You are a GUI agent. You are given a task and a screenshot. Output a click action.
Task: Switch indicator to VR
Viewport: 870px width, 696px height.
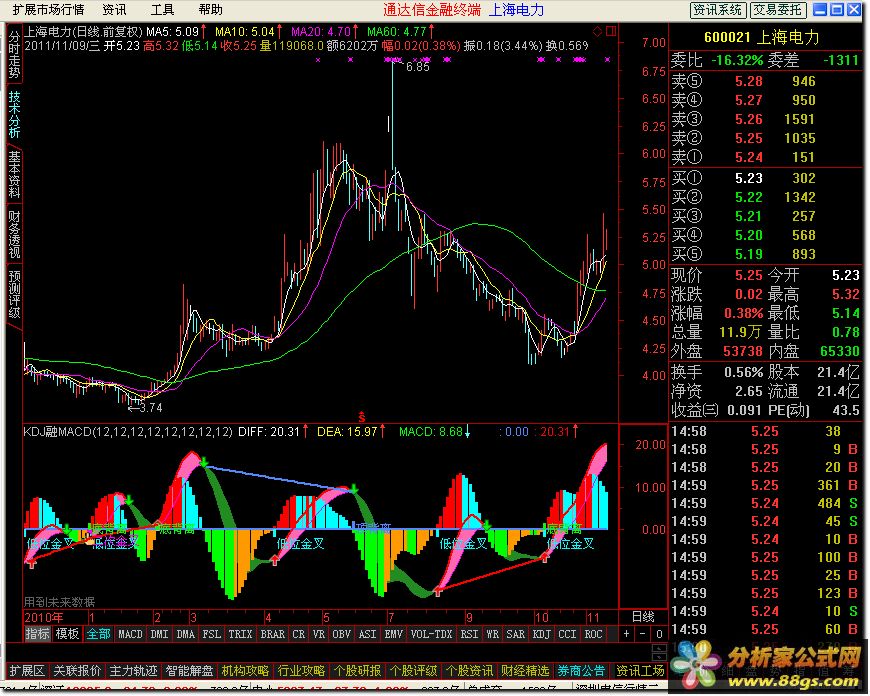pos(318,634)
